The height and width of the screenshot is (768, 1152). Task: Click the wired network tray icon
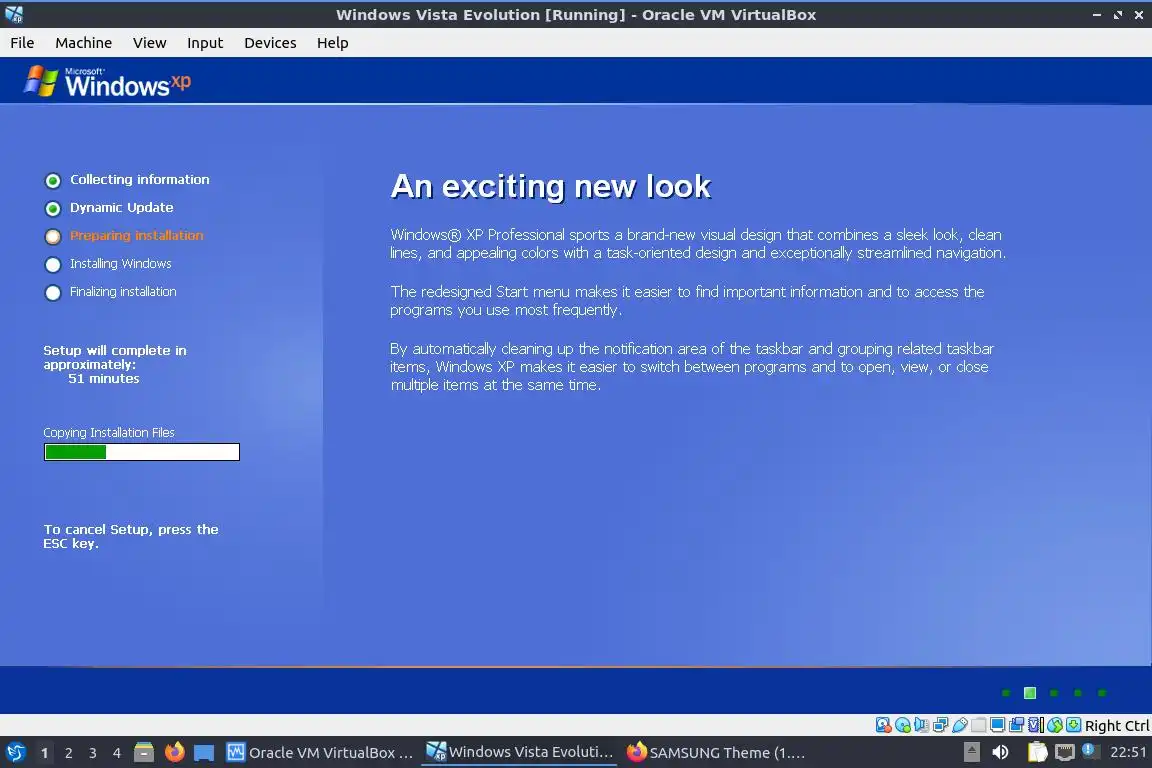pyautogui.click(x=1065, y=752)
